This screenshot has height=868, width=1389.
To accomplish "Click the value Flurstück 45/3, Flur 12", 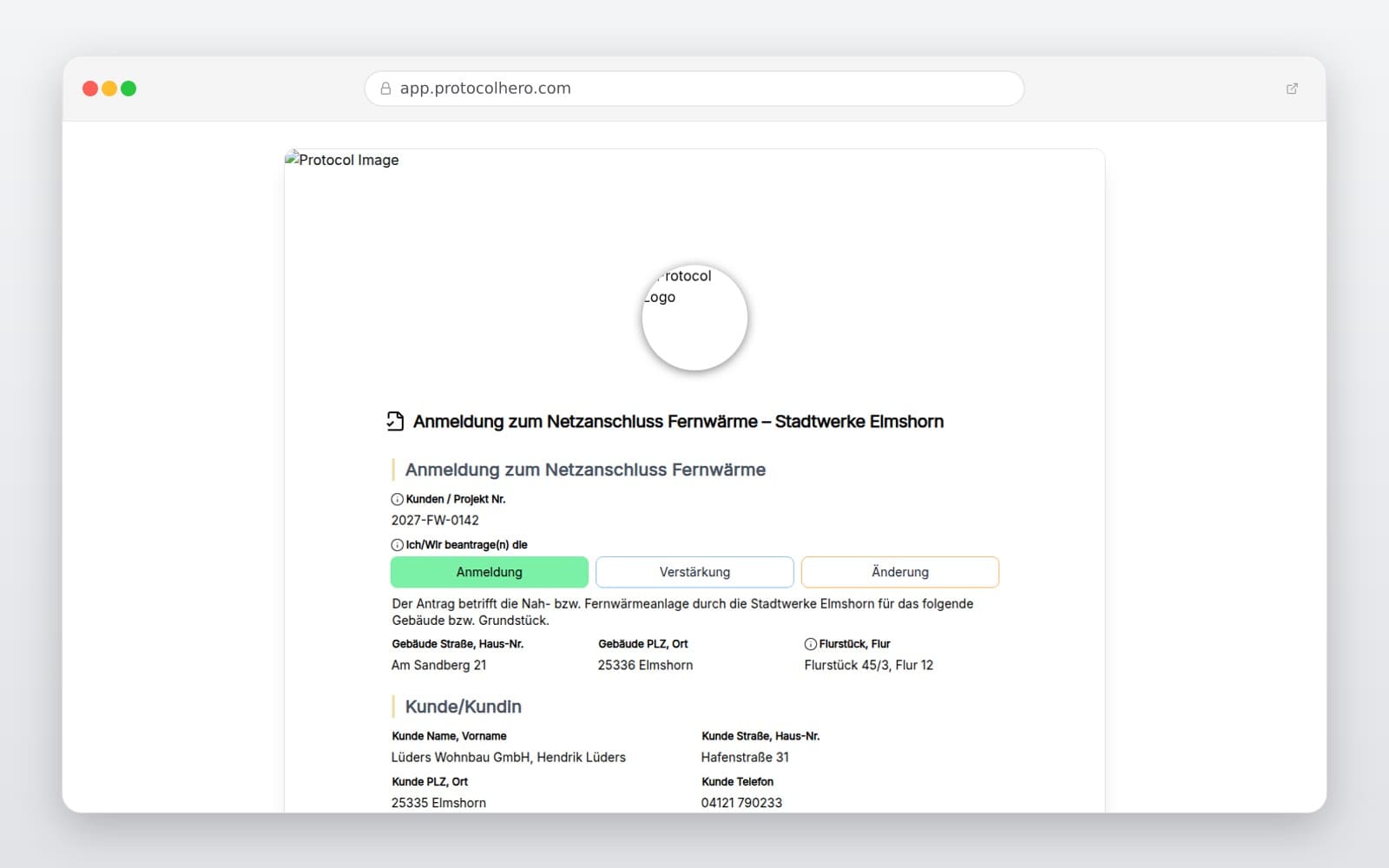I will click(869, 665).
